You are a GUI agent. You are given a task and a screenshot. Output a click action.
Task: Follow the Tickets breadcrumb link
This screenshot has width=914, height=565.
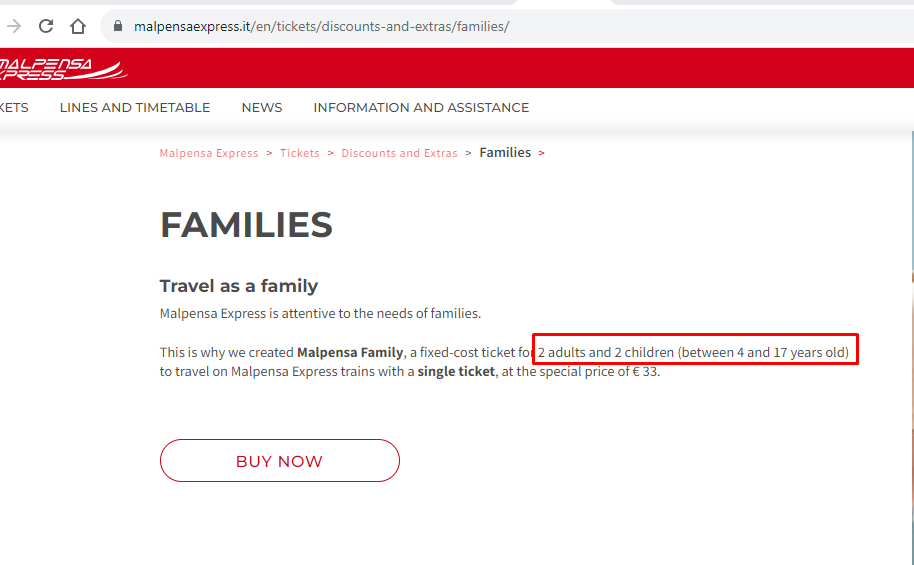click(x=300, y=153)
